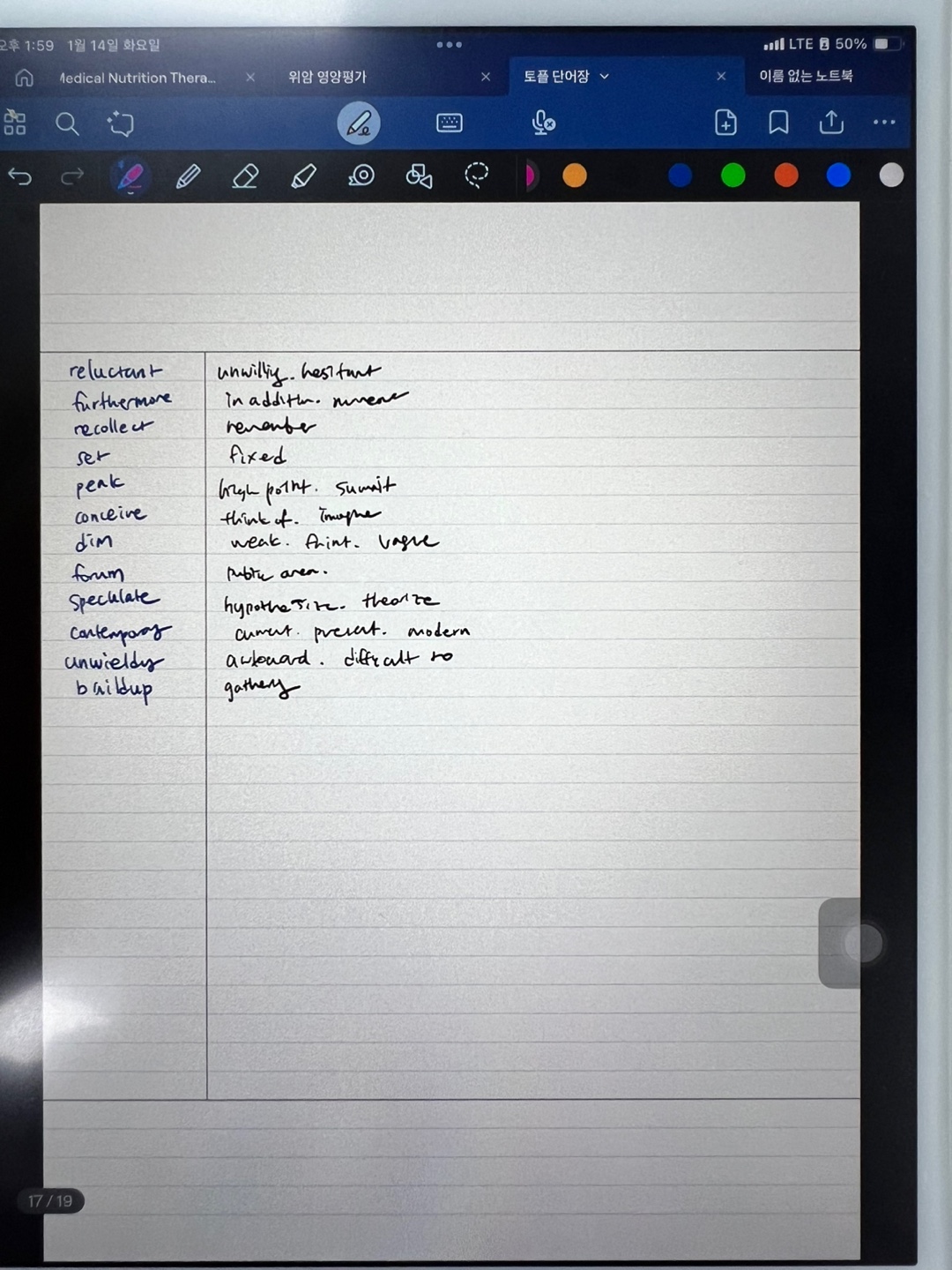Image resolution: width=952 pixels, height=1270 pixels.
Task: Switch to the 위암 영양평가 tab
Action: tap(327, 78)
